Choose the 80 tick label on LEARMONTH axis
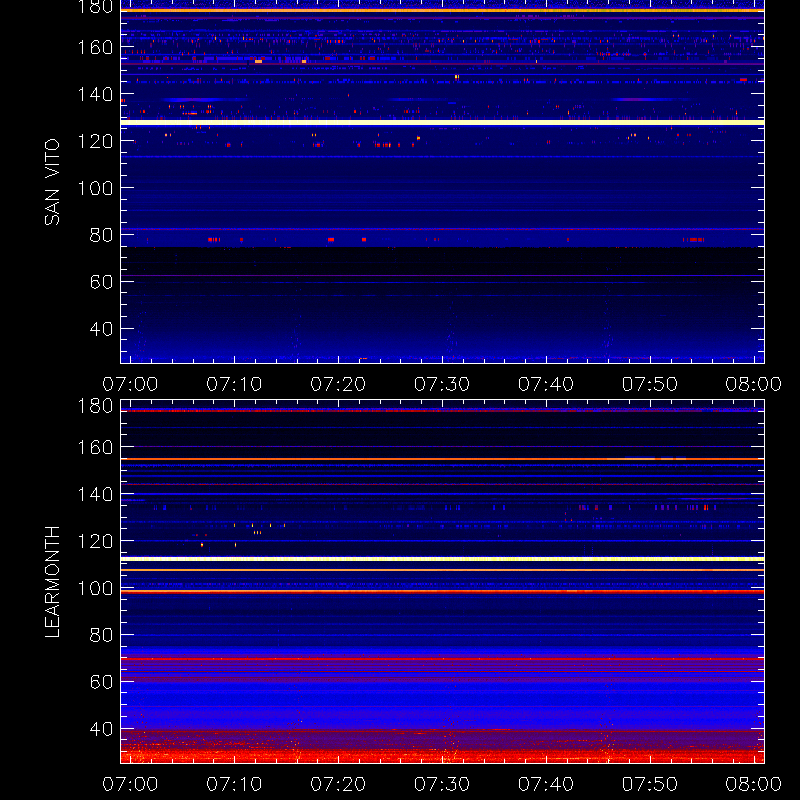The height and width of the screenshot is (800, 800). coord(101,635)
